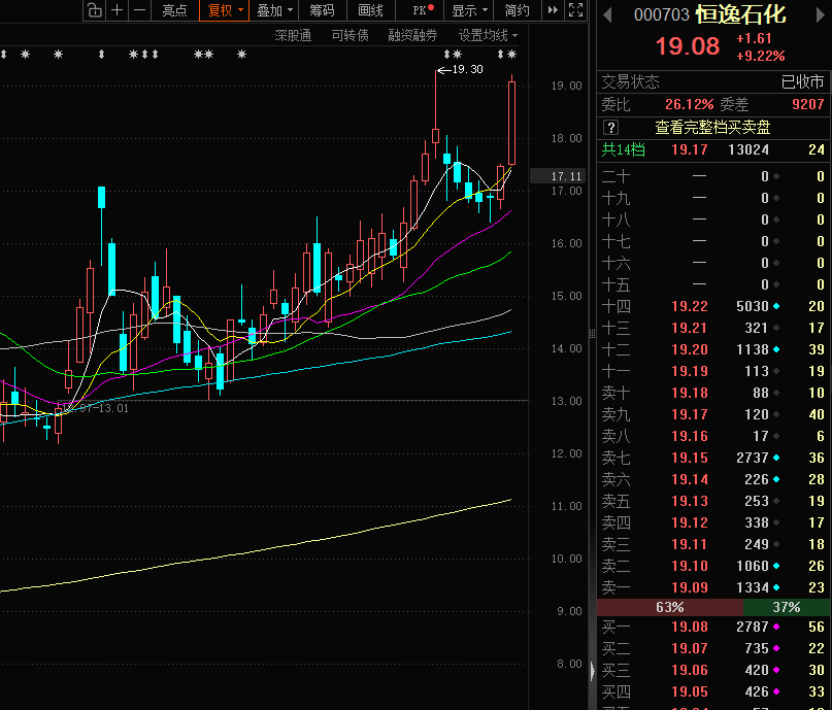
Task: Click the 19.30 high price annotation
Action: (x=460, y=70)
